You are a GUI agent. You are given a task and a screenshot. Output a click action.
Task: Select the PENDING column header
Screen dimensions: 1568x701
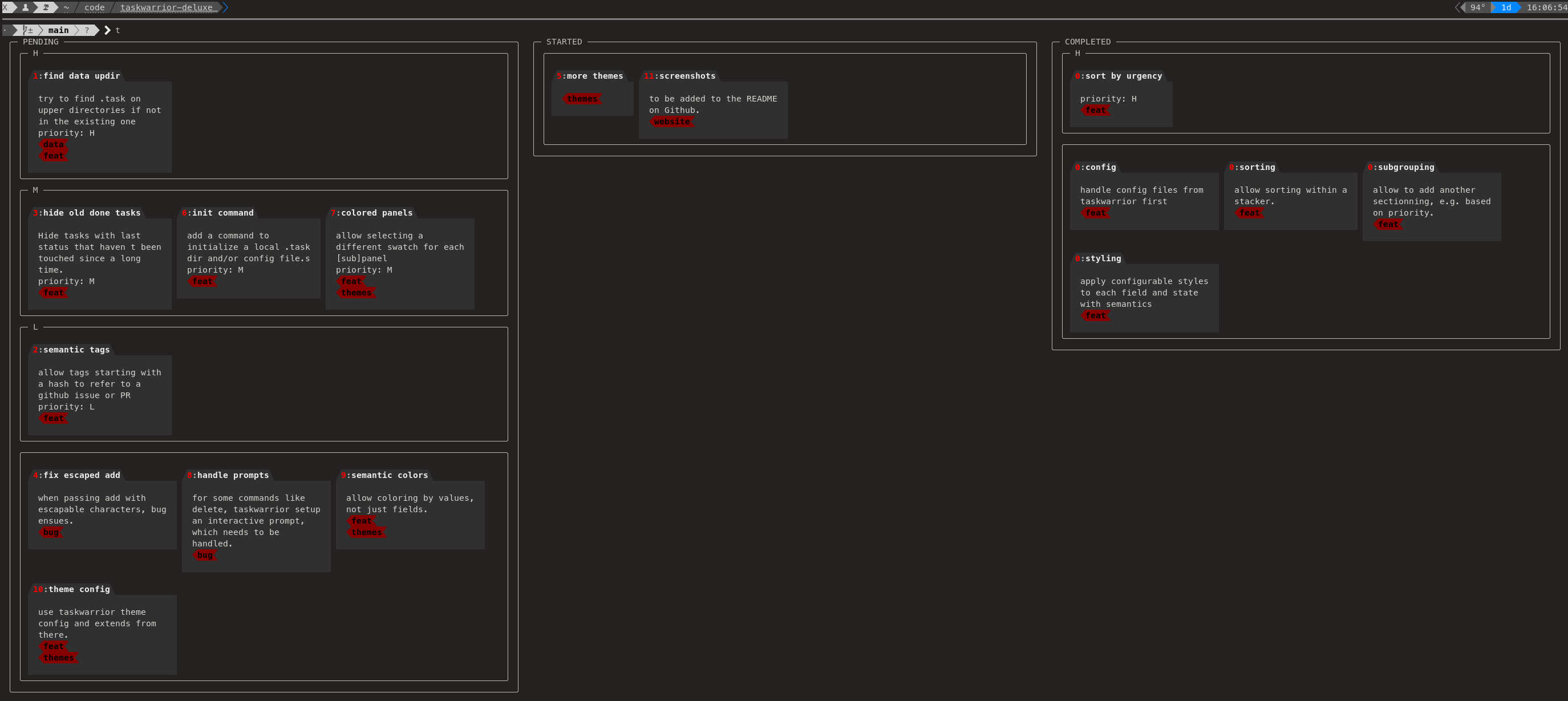click(40, 42)
